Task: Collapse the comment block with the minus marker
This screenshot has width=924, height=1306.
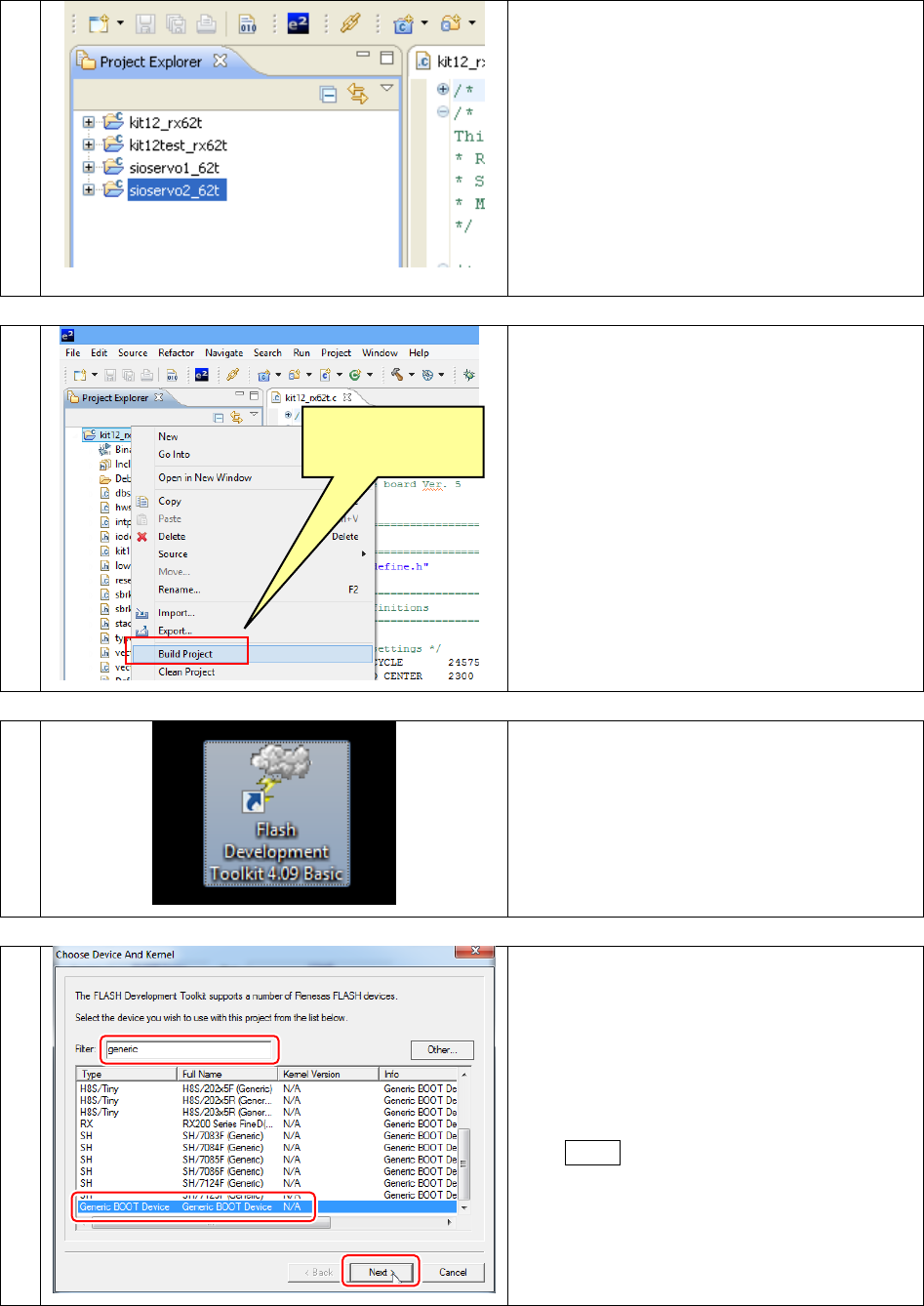Action: coord(442,111)
